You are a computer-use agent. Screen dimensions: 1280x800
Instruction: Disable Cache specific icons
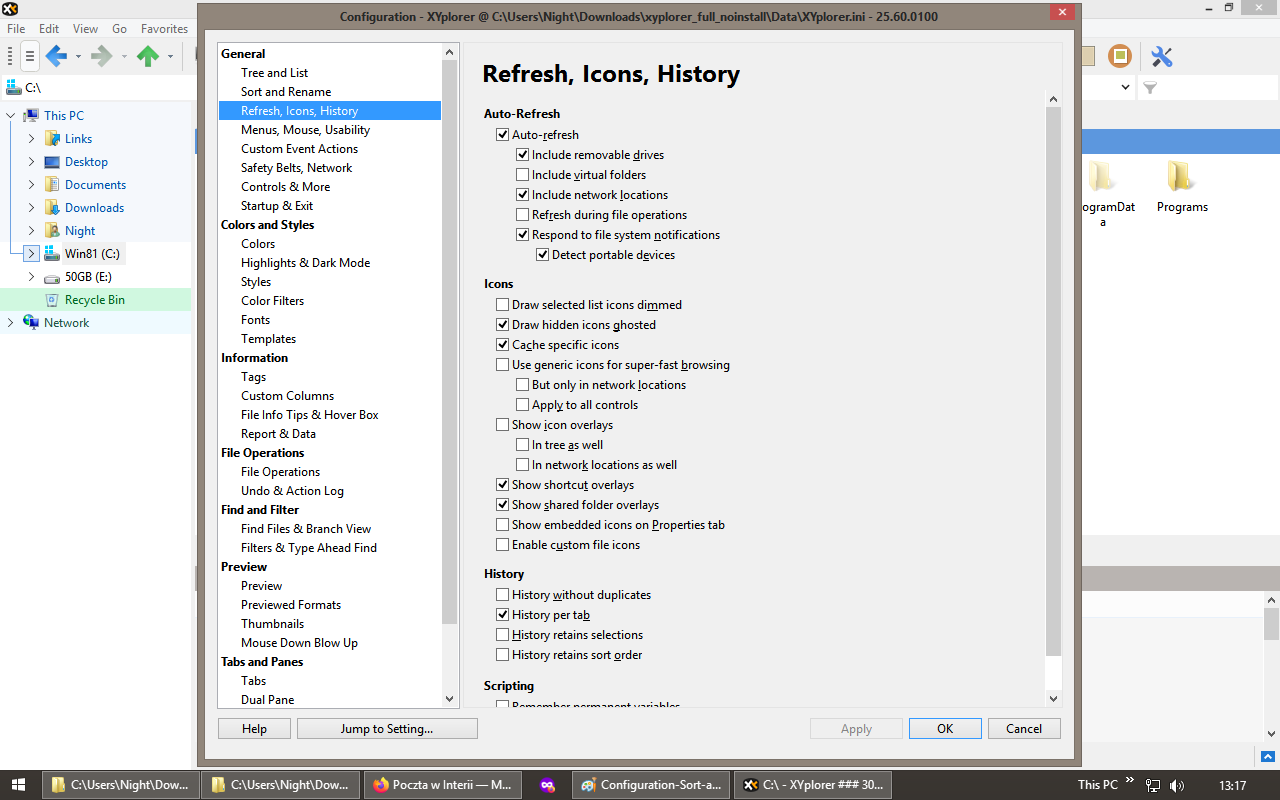[503, 344]
